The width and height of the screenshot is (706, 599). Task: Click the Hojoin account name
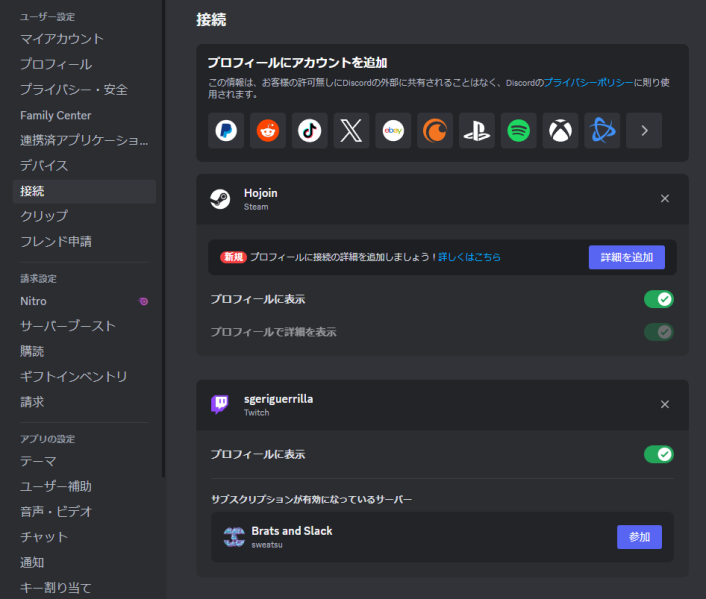point(261,193)
